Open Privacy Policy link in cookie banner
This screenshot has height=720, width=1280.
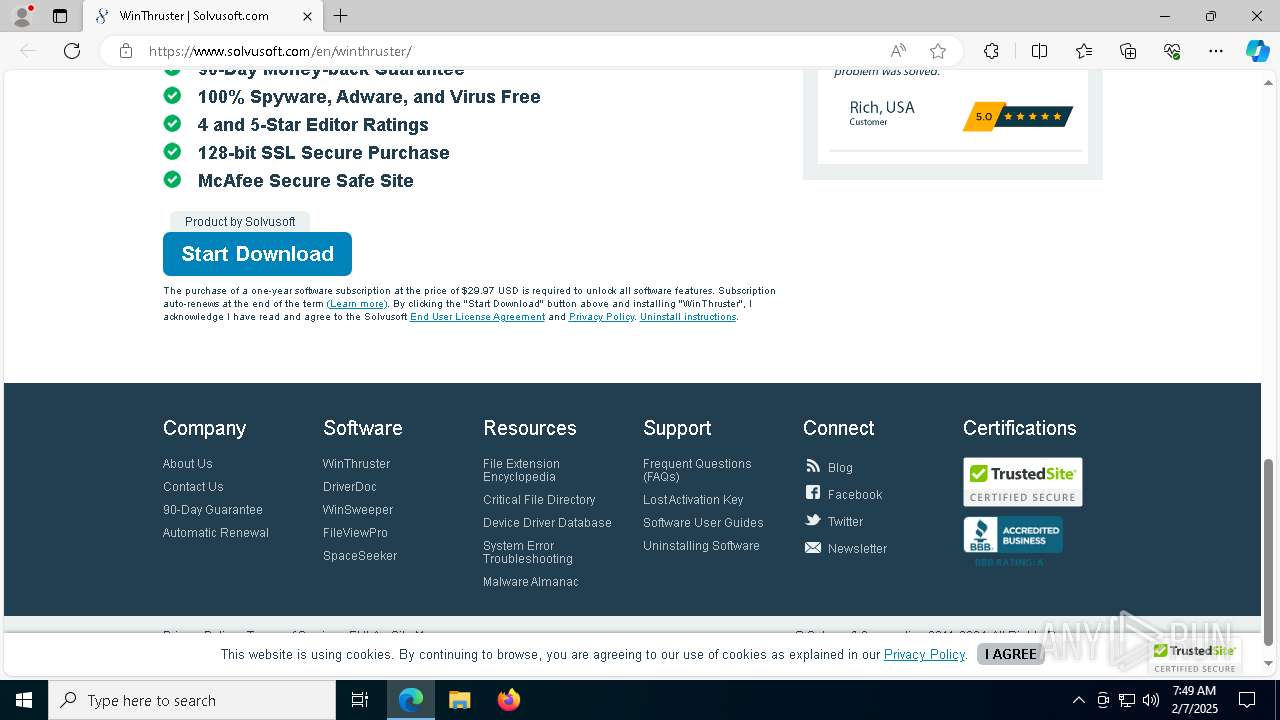point(924,654)
